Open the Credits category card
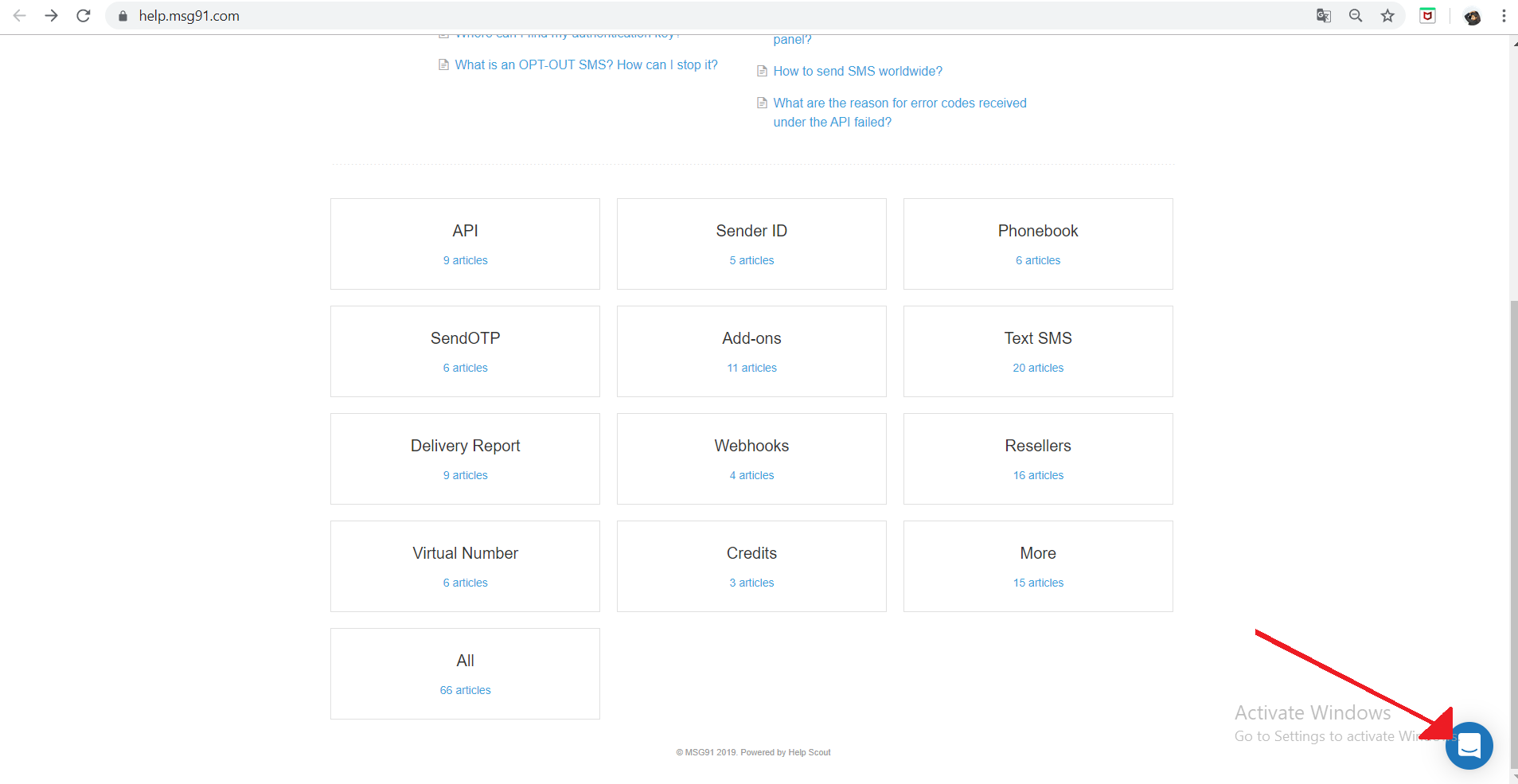This screenshot has height=784, width=1518. [x=751, y=566]
